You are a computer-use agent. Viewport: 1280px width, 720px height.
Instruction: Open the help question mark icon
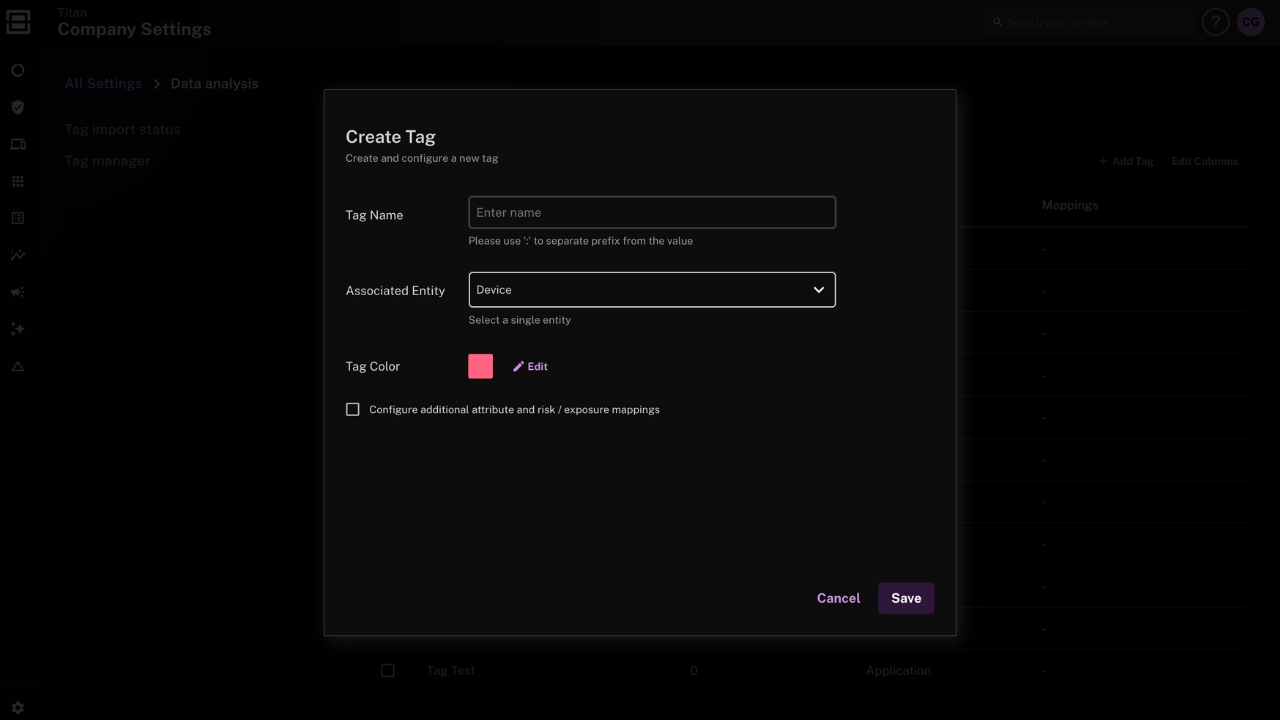pyautogui.click(x=1215, y=22)
